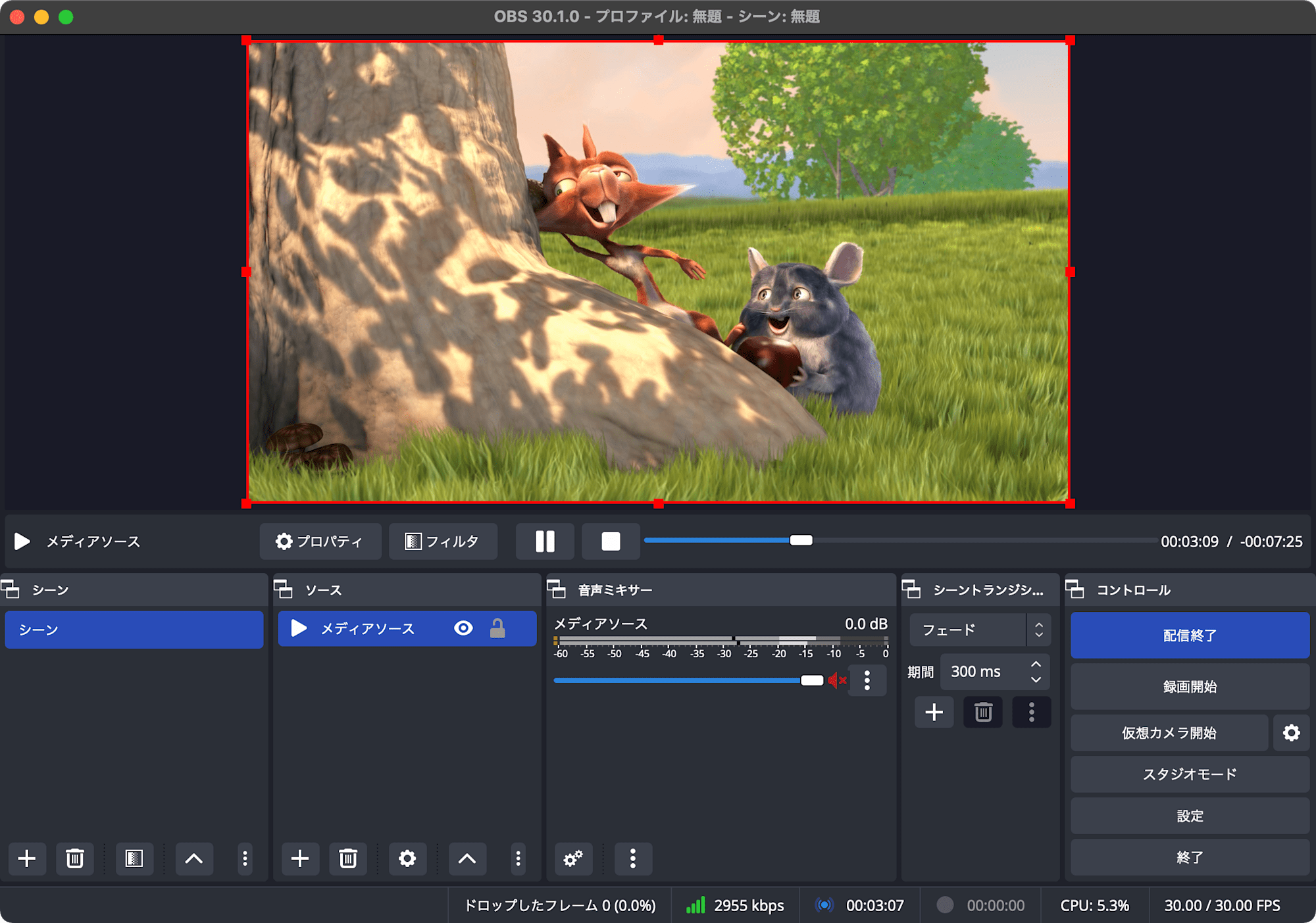Open virtual camera settings gear
Viewport: 1316px width, 923px height.
pos(1291,733)
